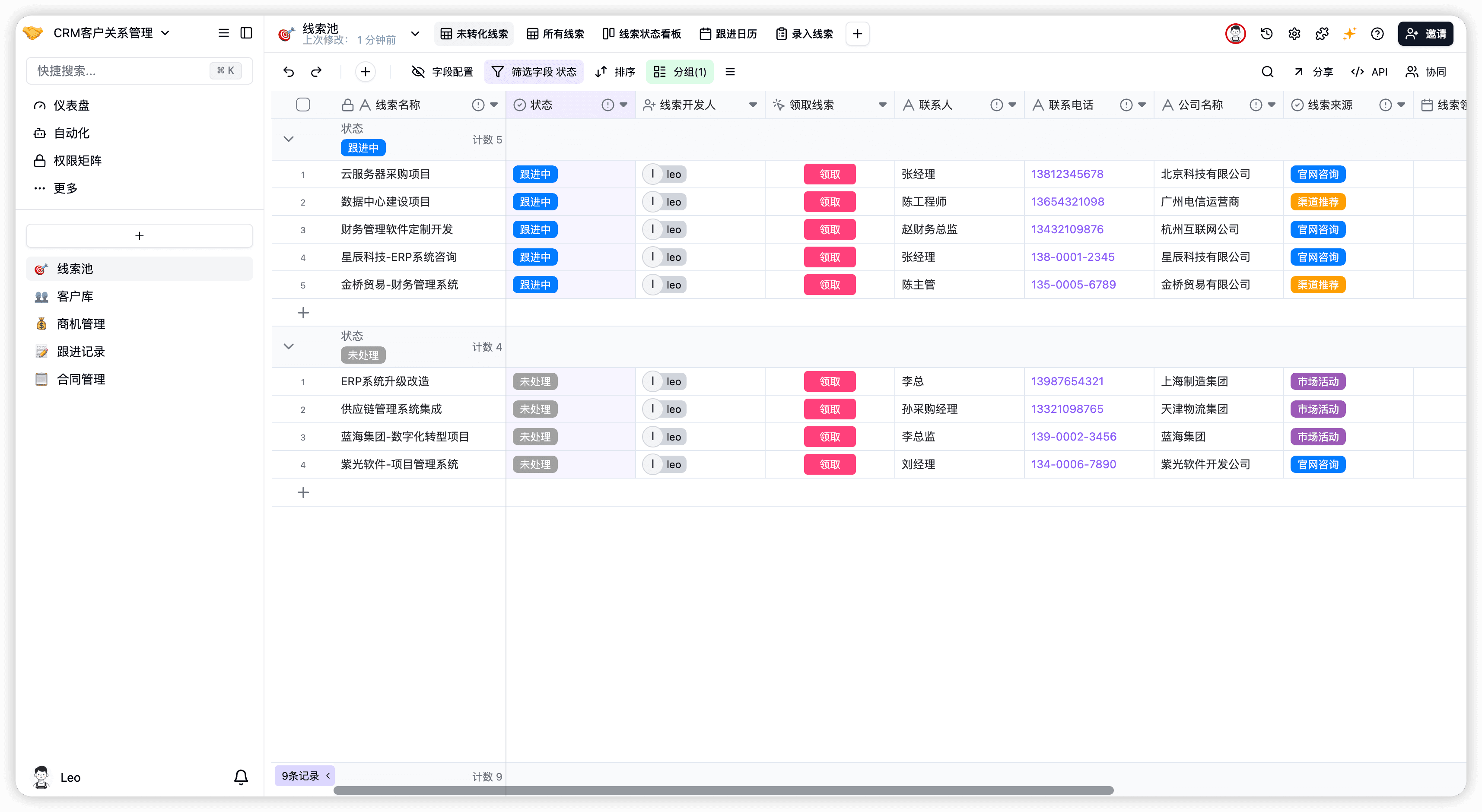Image resolution: width=1482 pixels, height=812 pixels.
Task: Open row height lines icon
Action: pos(730,72)
